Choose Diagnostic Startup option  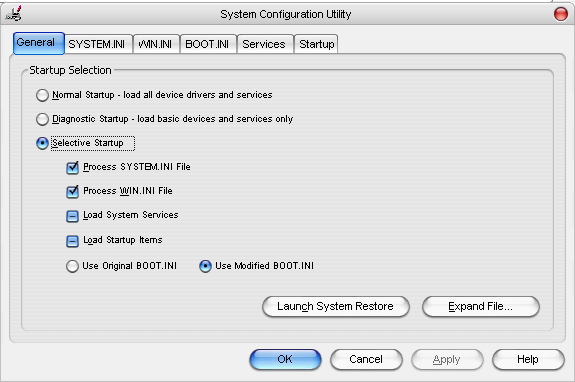(42, 119)
